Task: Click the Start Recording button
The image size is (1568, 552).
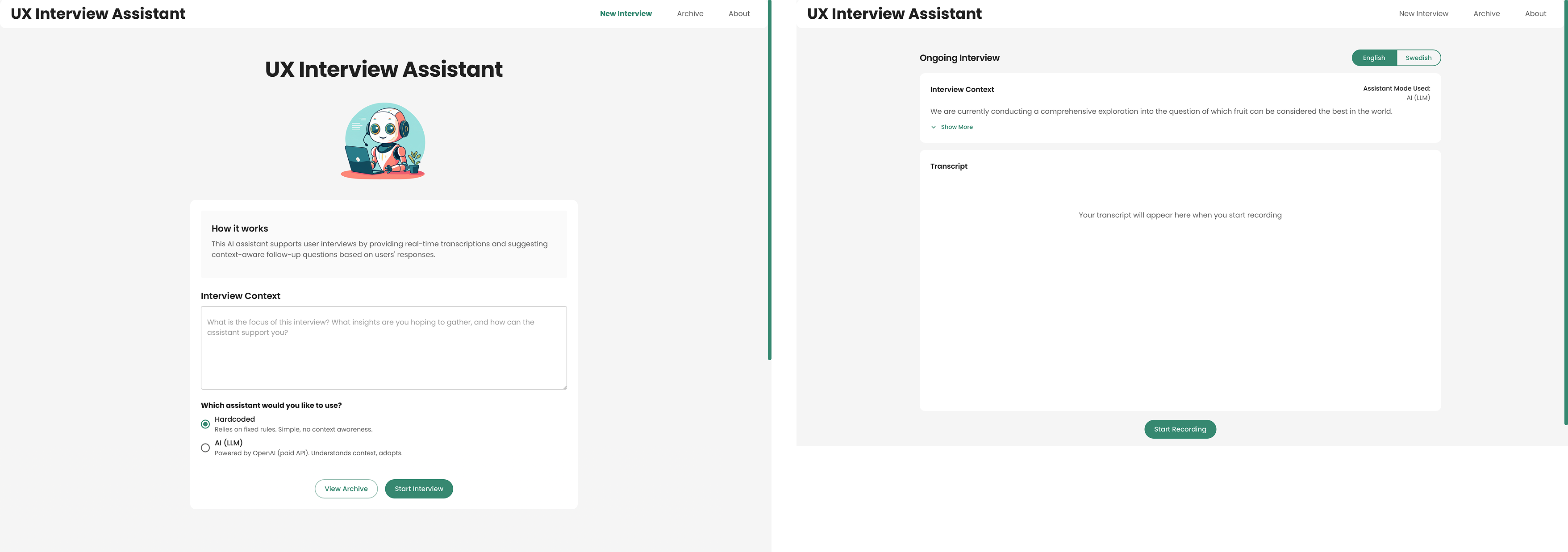Action: point(1180,429)
